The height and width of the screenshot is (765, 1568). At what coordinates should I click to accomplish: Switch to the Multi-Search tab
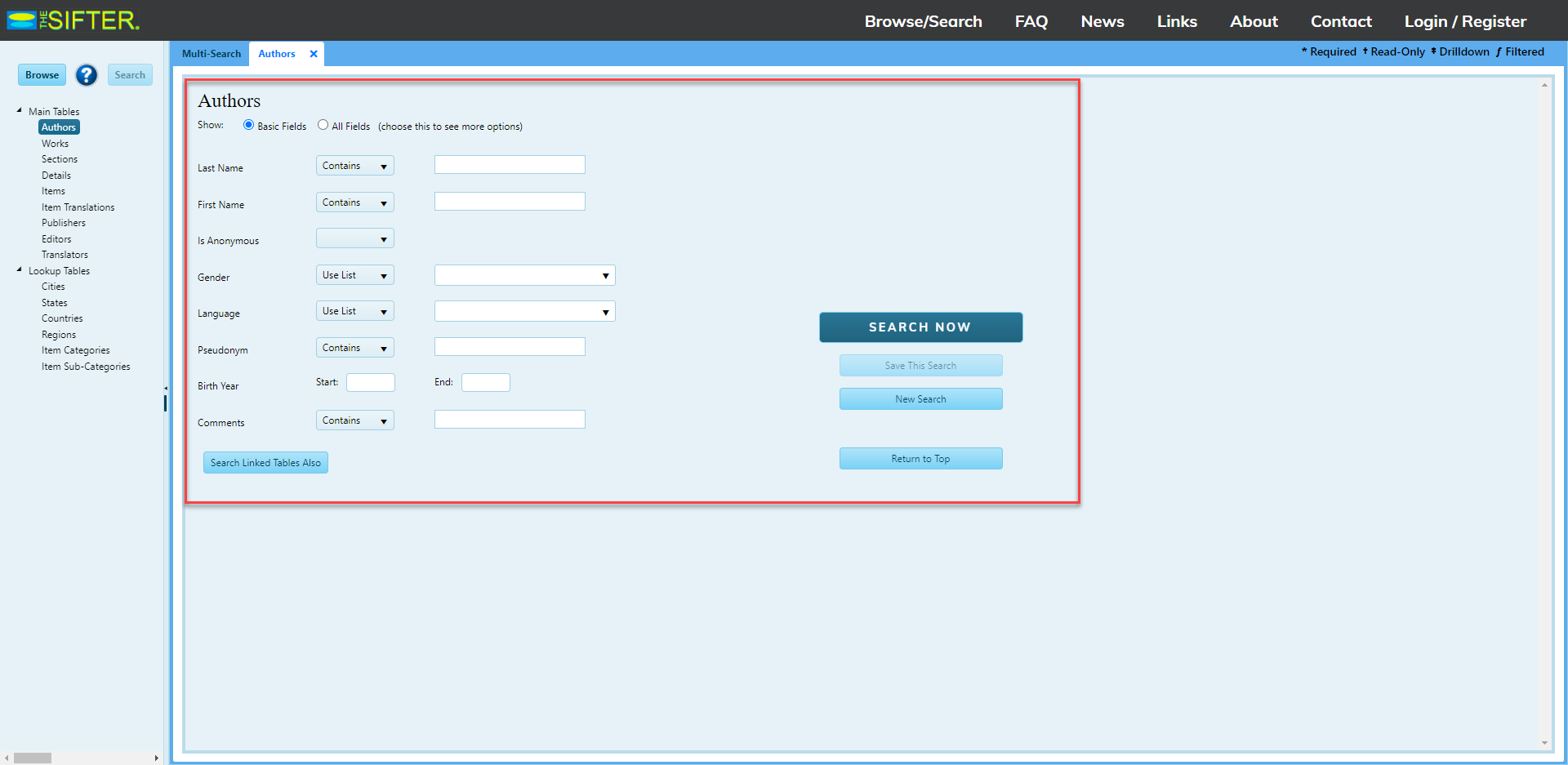[x=212, y=54]
